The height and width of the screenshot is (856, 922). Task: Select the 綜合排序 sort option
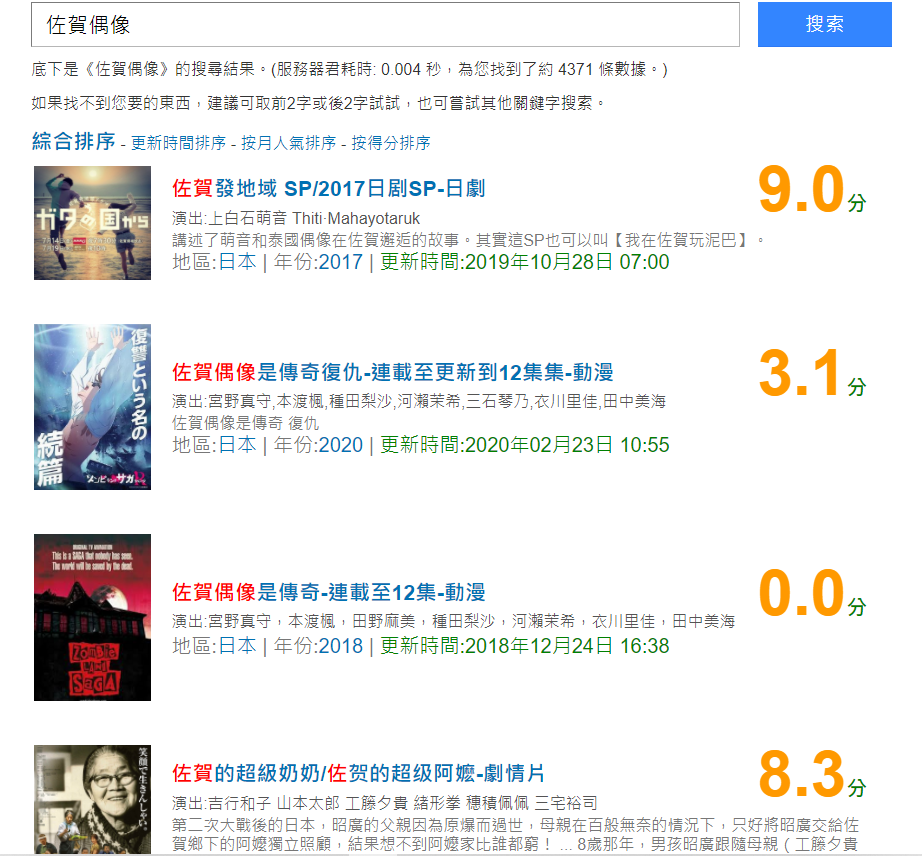tap(74, 141)
